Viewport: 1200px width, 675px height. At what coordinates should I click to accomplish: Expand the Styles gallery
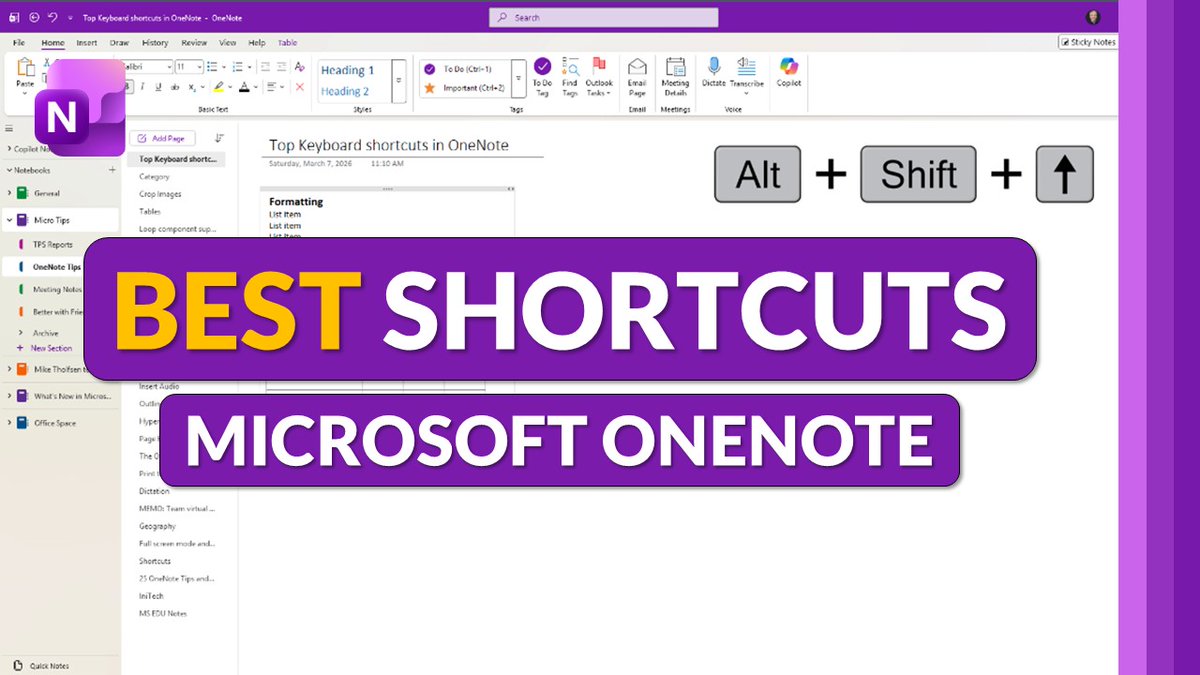point(399,79)
